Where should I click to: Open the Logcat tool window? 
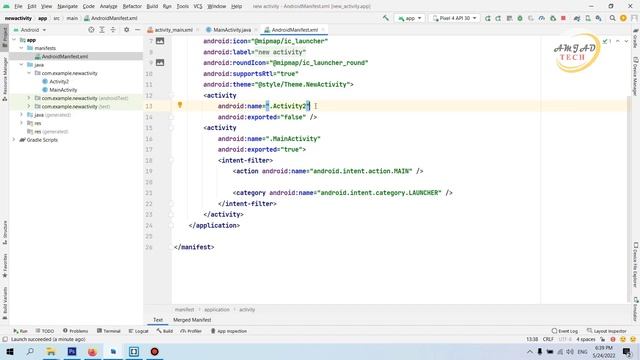pyautogui.click(x=138, y=331)
